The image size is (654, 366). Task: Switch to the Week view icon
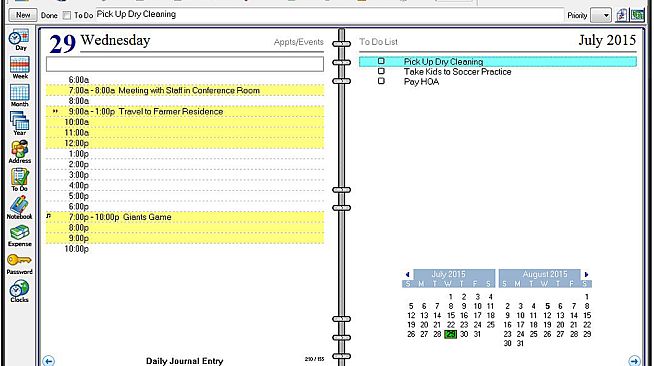(x=20, y=68)
